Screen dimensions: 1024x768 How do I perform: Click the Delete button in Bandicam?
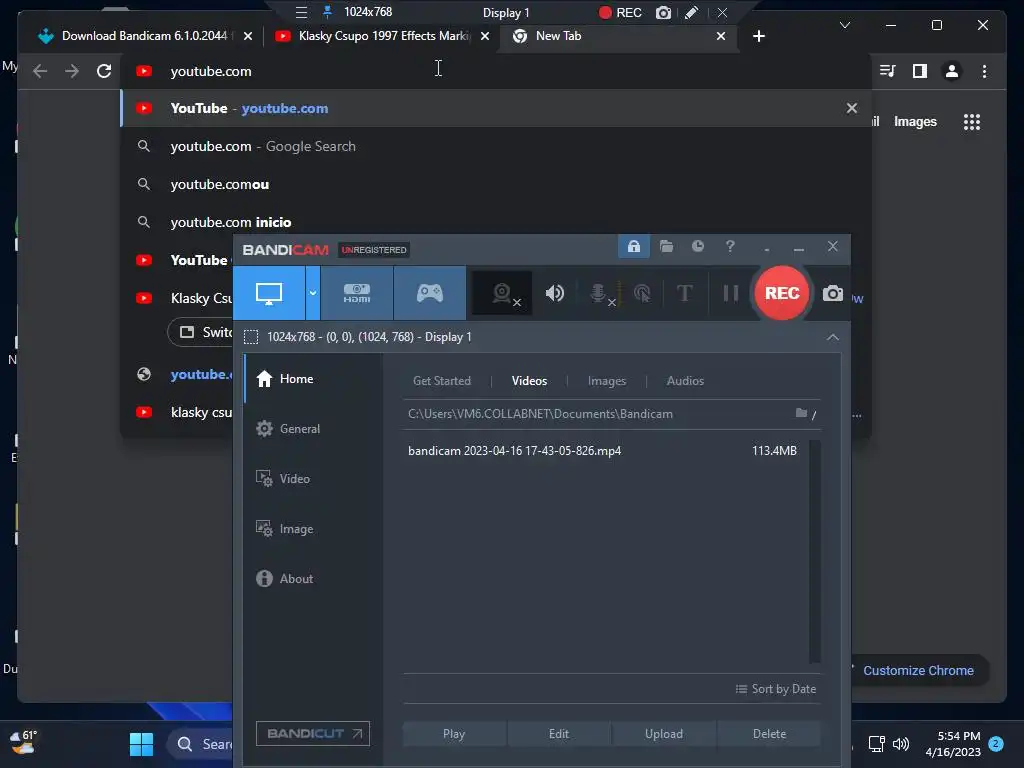click(769, 733)
